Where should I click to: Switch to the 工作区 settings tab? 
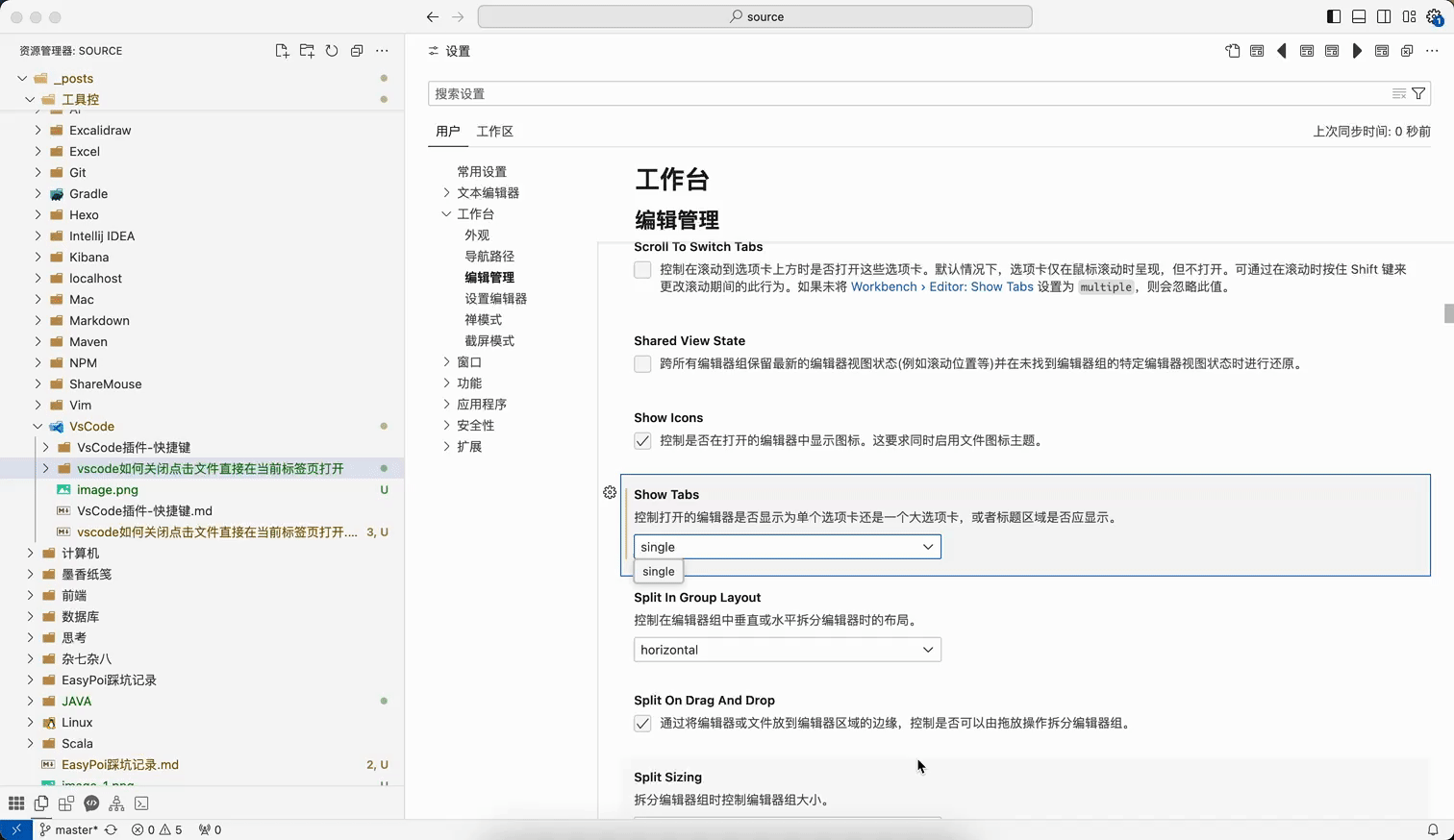click(494, 132)
